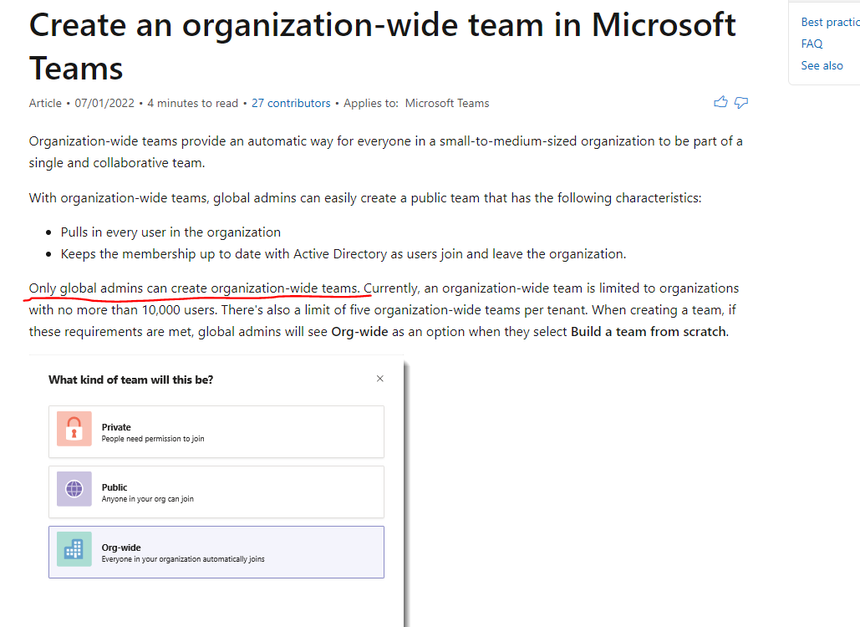Choose the Public team label
This screenshot has height=627, width=860.
pyautogui.click(x=114, y=487)
